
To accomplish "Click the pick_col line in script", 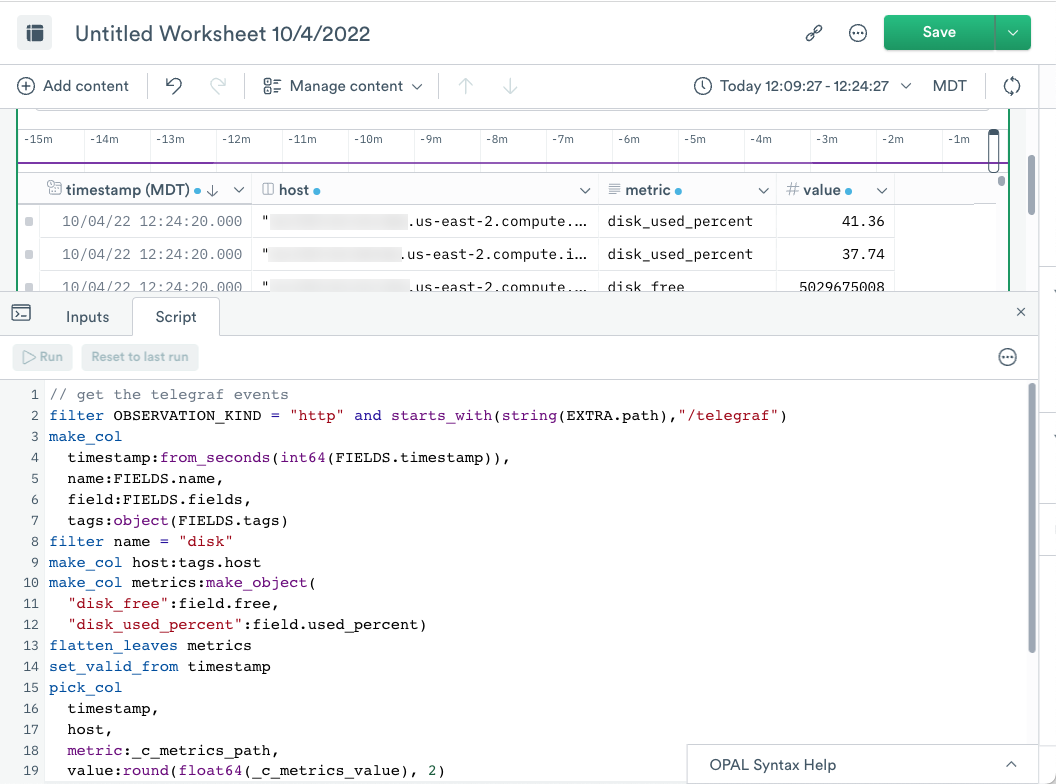I will (86, 688).
